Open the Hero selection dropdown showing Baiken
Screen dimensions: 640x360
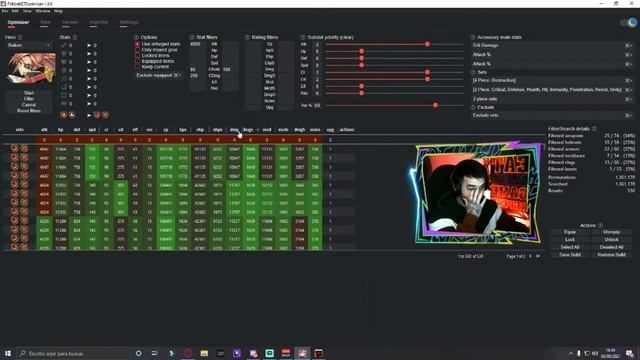[x=29, y=45]
